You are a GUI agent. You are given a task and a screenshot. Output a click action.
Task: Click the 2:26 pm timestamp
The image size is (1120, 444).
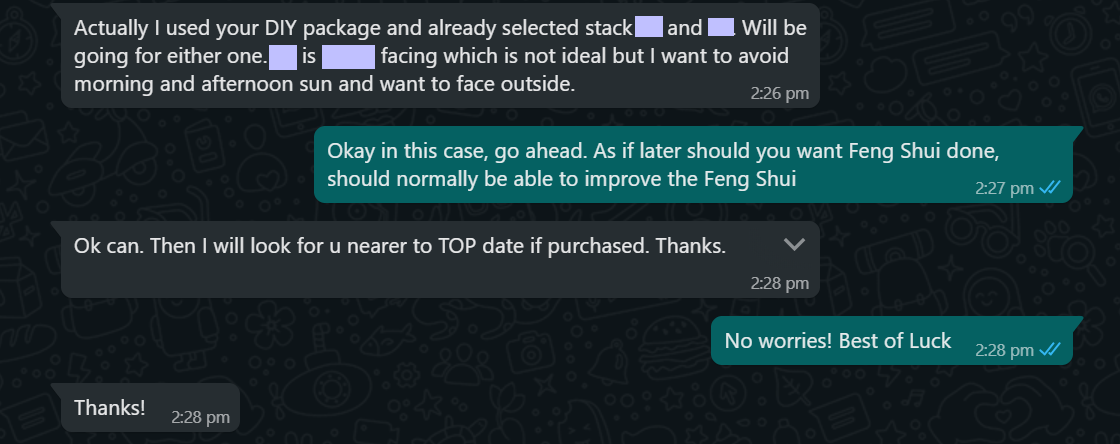point(779,94)
